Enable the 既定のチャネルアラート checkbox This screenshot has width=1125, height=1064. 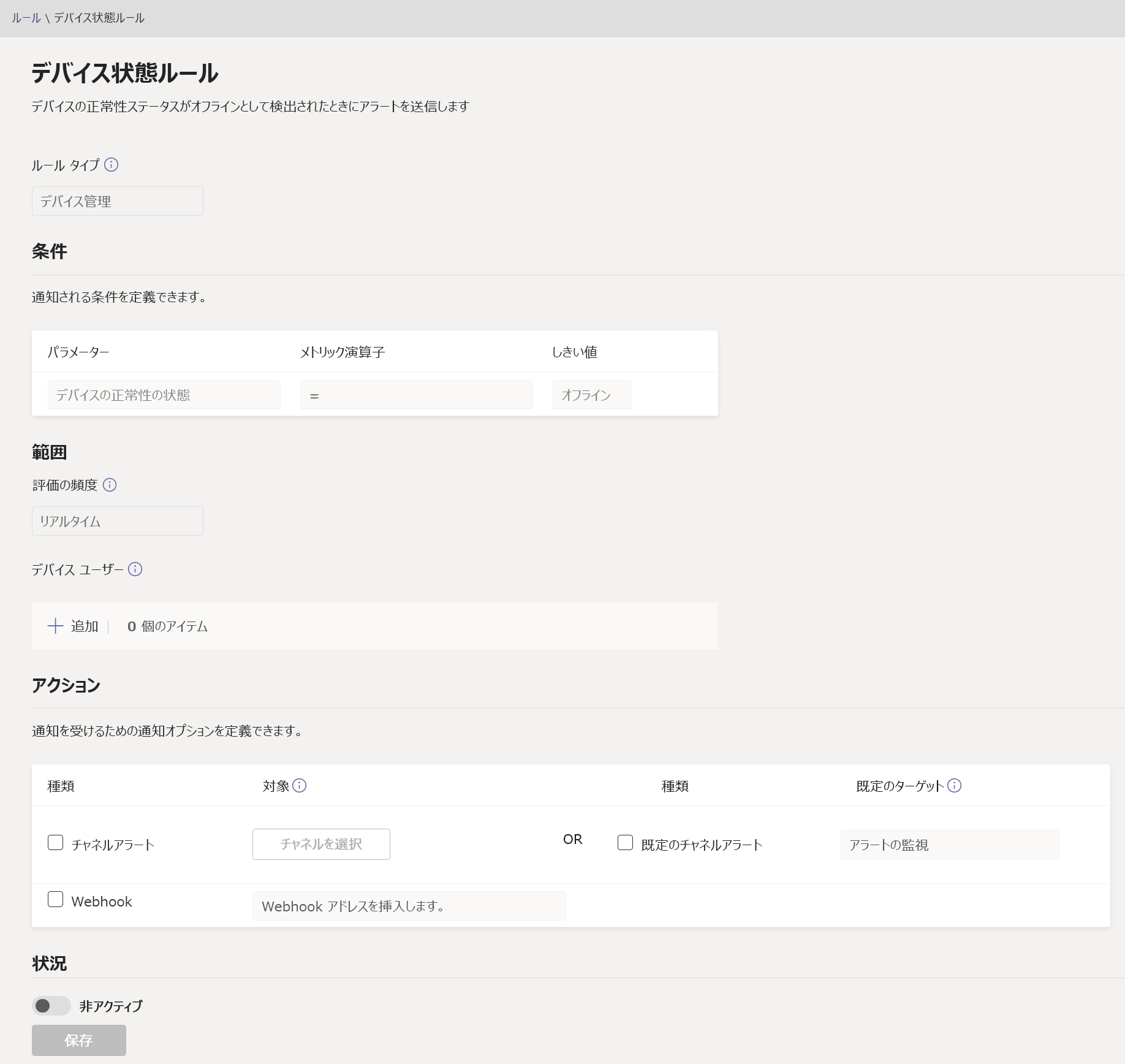(625, 842)
